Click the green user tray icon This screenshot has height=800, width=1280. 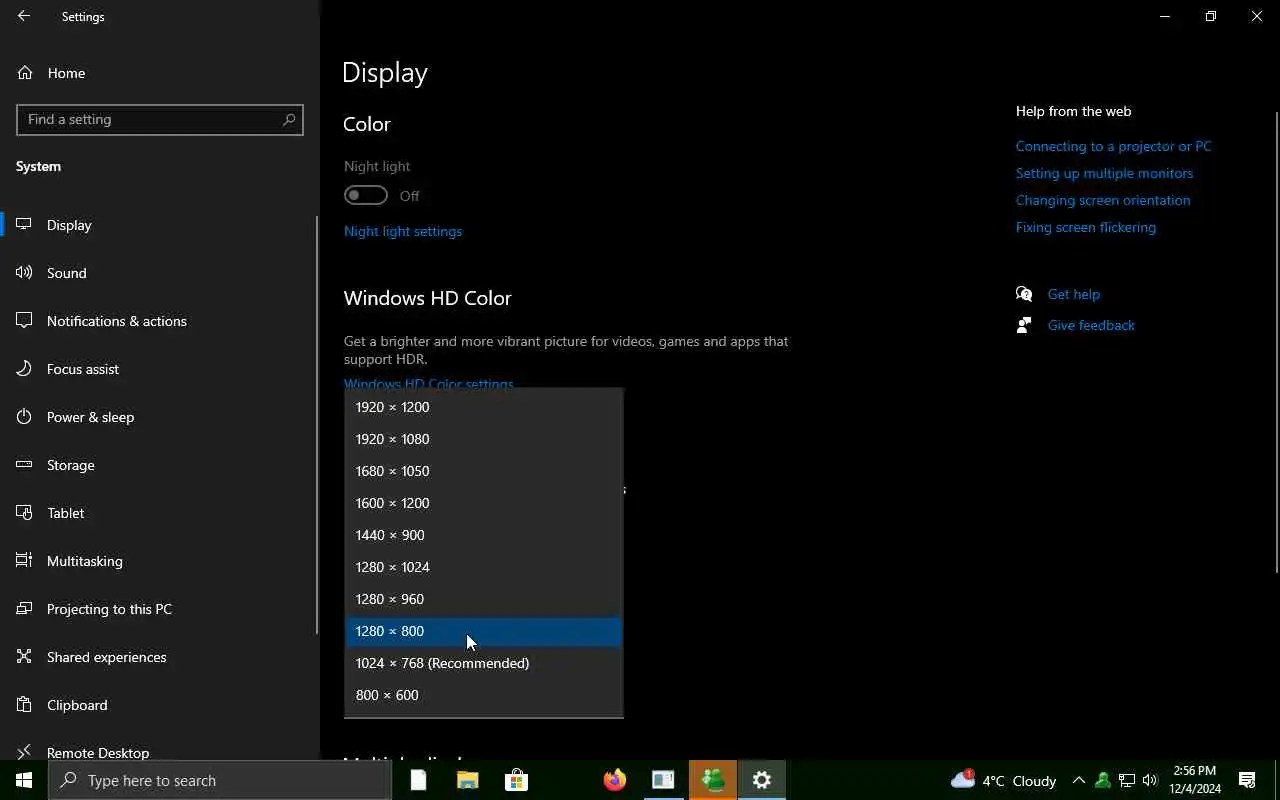pyautogui.click(x=1103, y=780)
